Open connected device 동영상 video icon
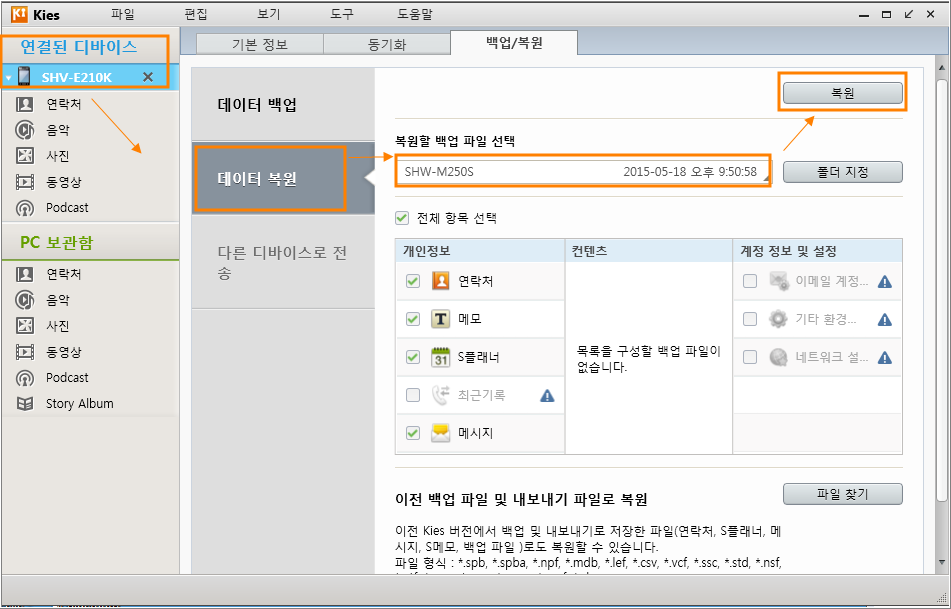Image resolution: width=951 pixels, height=609 pixels. (25, 182)
